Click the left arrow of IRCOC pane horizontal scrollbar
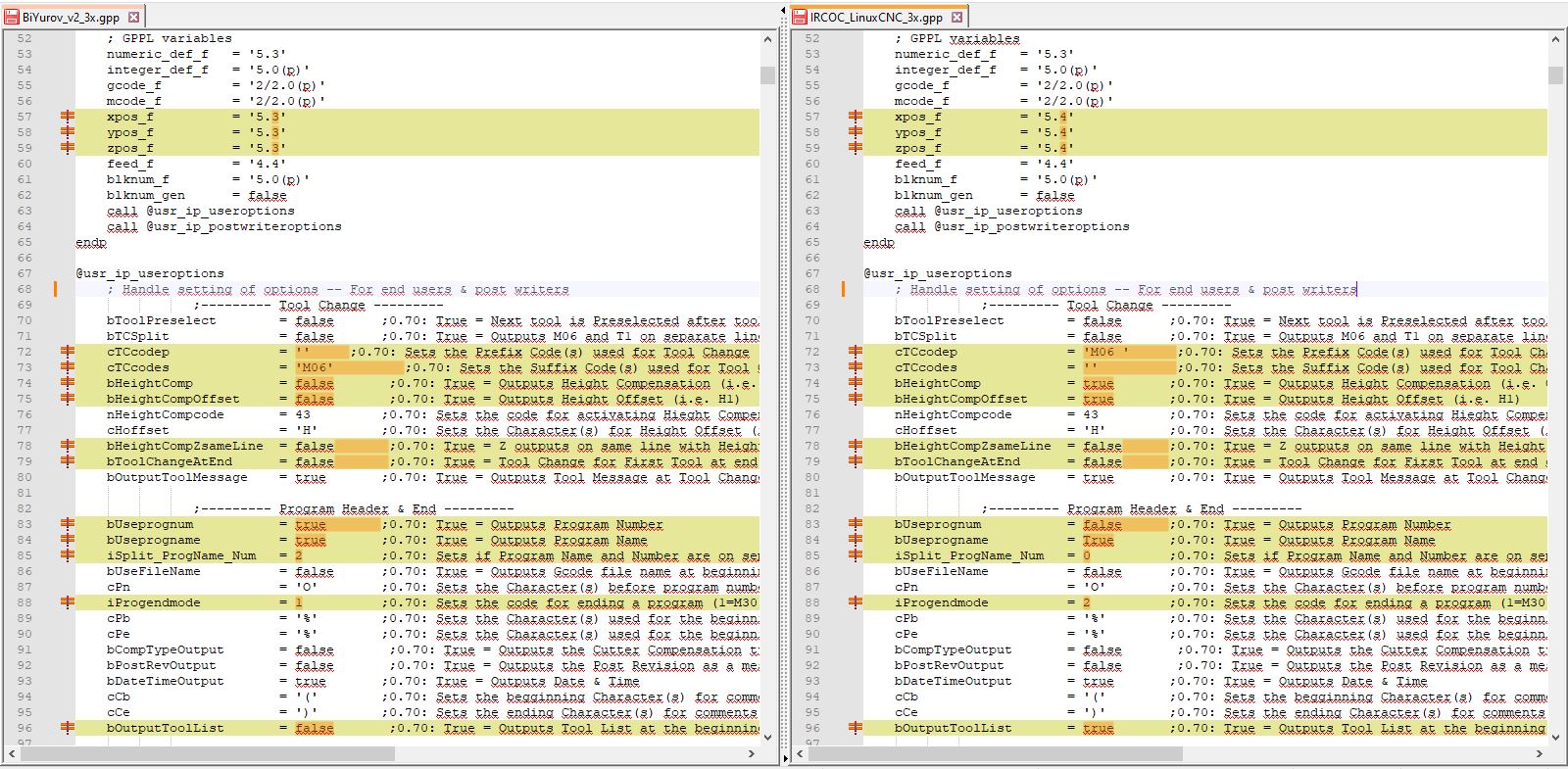 (801, 754)
